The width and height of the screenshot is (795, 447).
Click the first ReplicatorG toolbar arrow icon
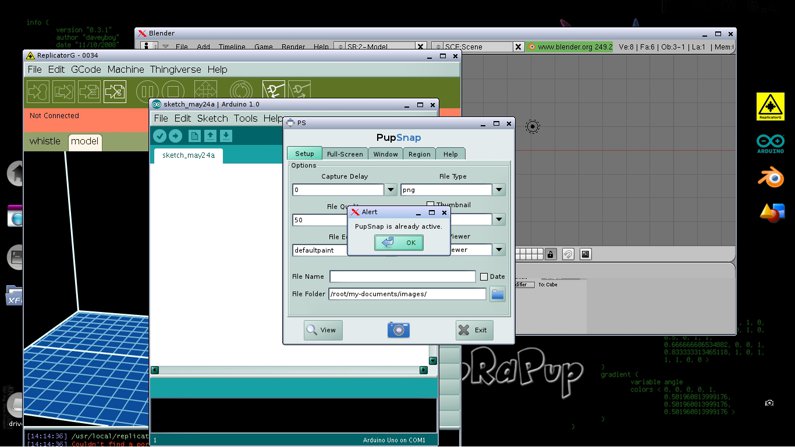pos(38,91)
